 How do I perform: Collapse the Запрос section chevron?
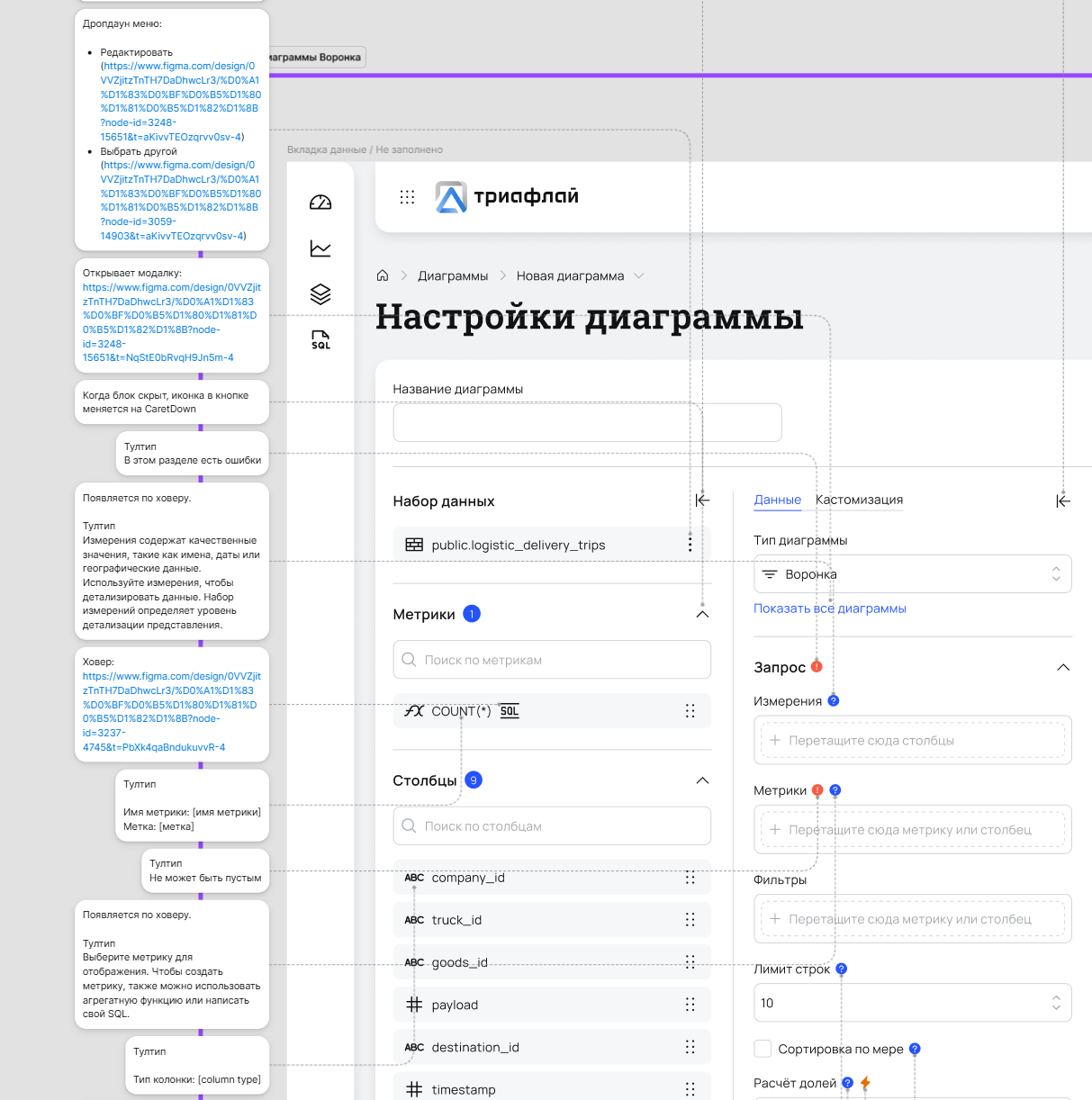(x=1063, y=667)
